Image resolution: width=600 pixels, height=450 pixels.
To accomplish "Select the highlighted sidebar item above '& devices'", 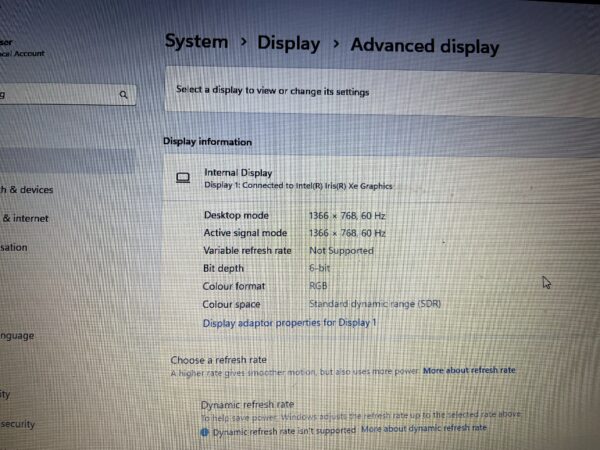I will (67, 161).
